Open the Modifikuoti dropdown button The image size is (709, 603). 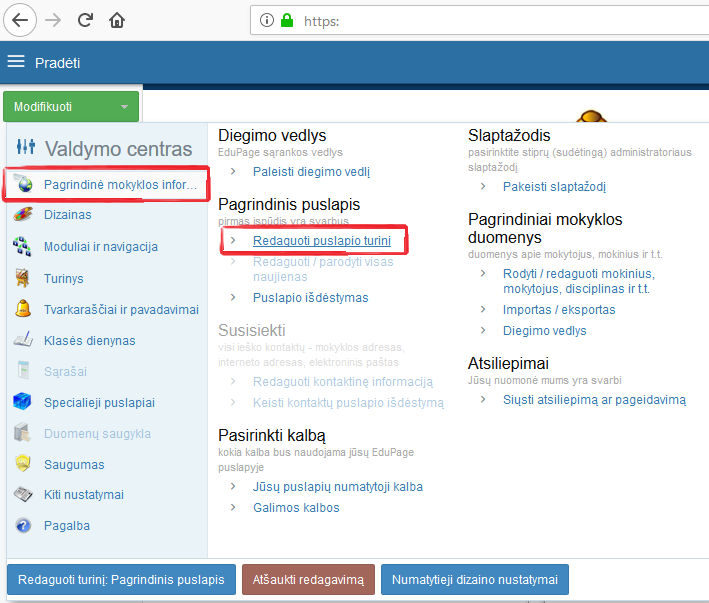point(71,107)
